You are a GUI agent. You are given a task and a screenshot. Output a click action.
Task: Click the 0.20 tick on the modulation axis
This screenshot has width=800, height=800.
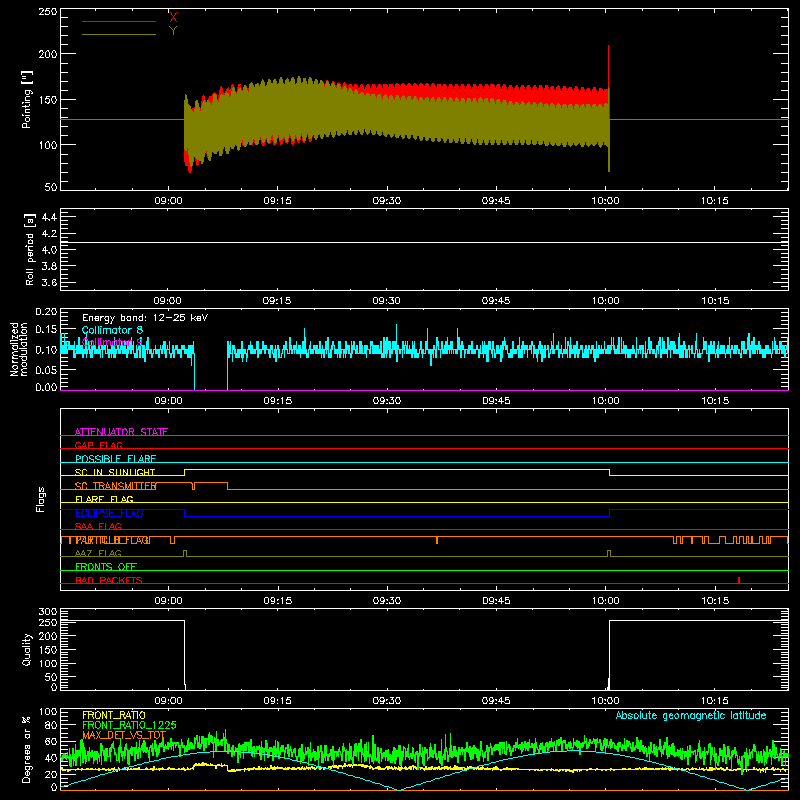[47, 312]
